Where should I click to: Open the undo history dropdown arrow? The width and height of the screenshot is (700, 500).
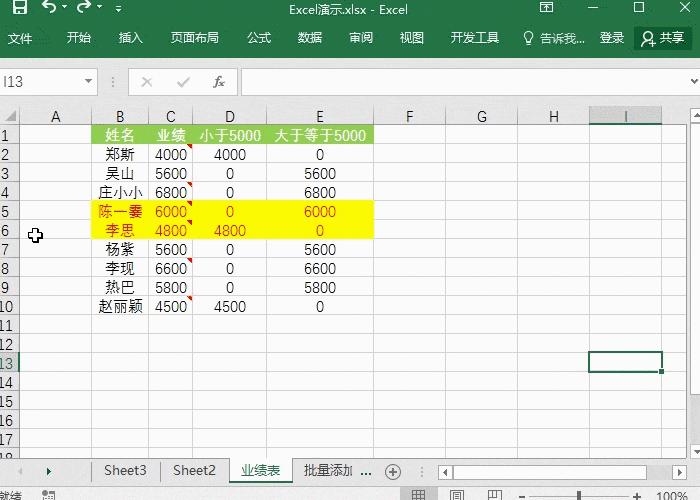tap(65, 7)
